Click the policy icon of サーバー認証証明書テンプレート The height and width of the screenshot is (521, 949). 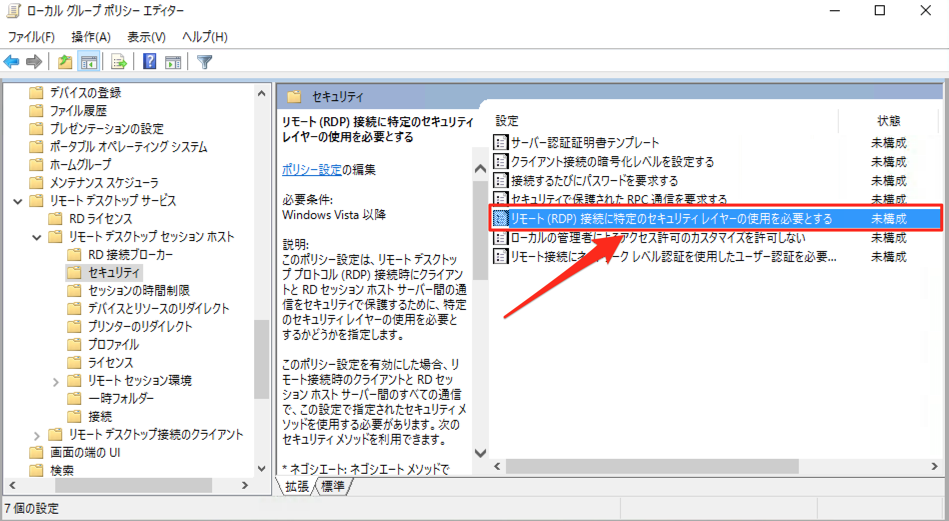coord(501,143)
